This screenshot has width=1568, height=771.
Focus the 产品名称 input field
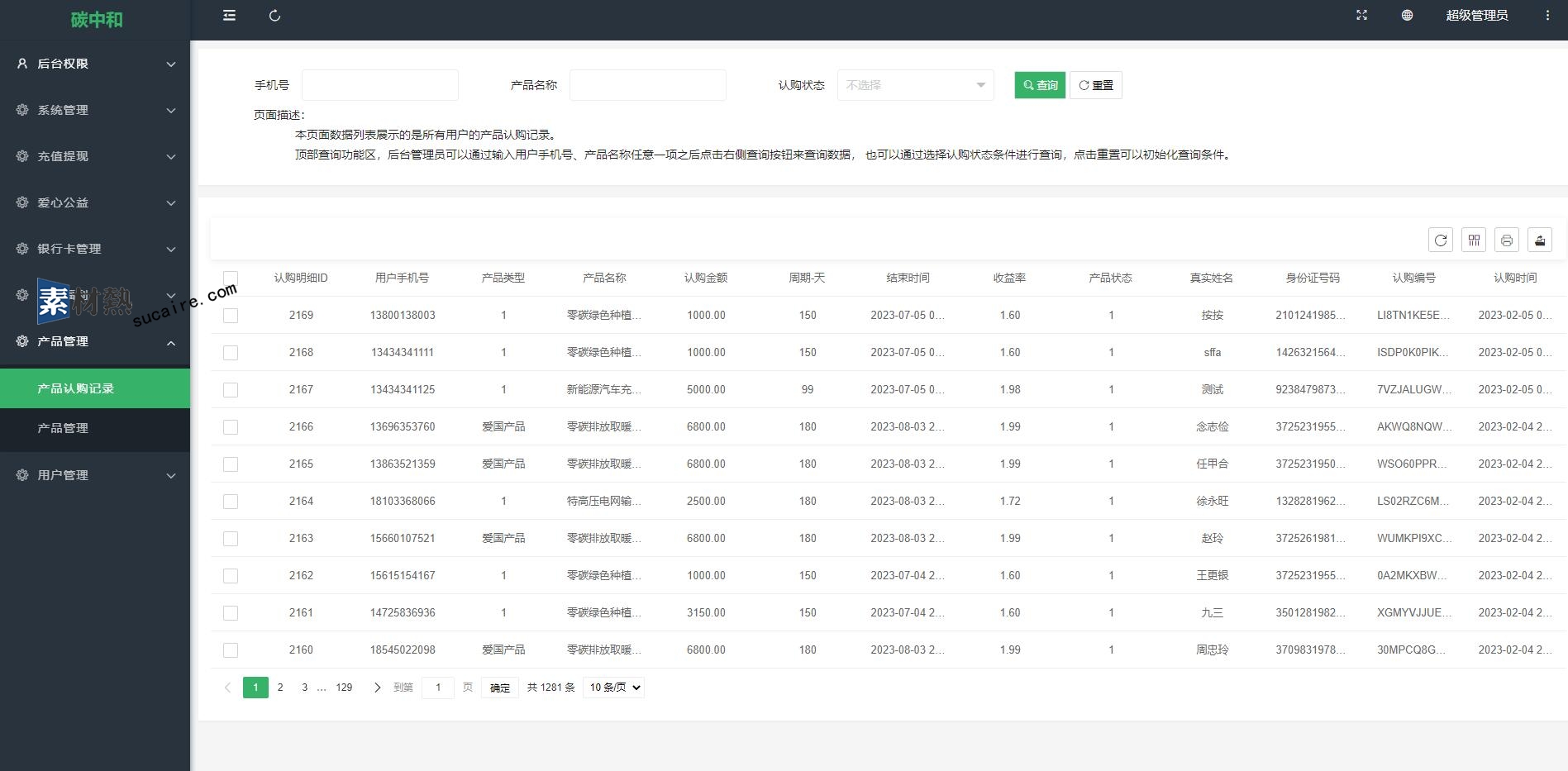pos(648,85)
